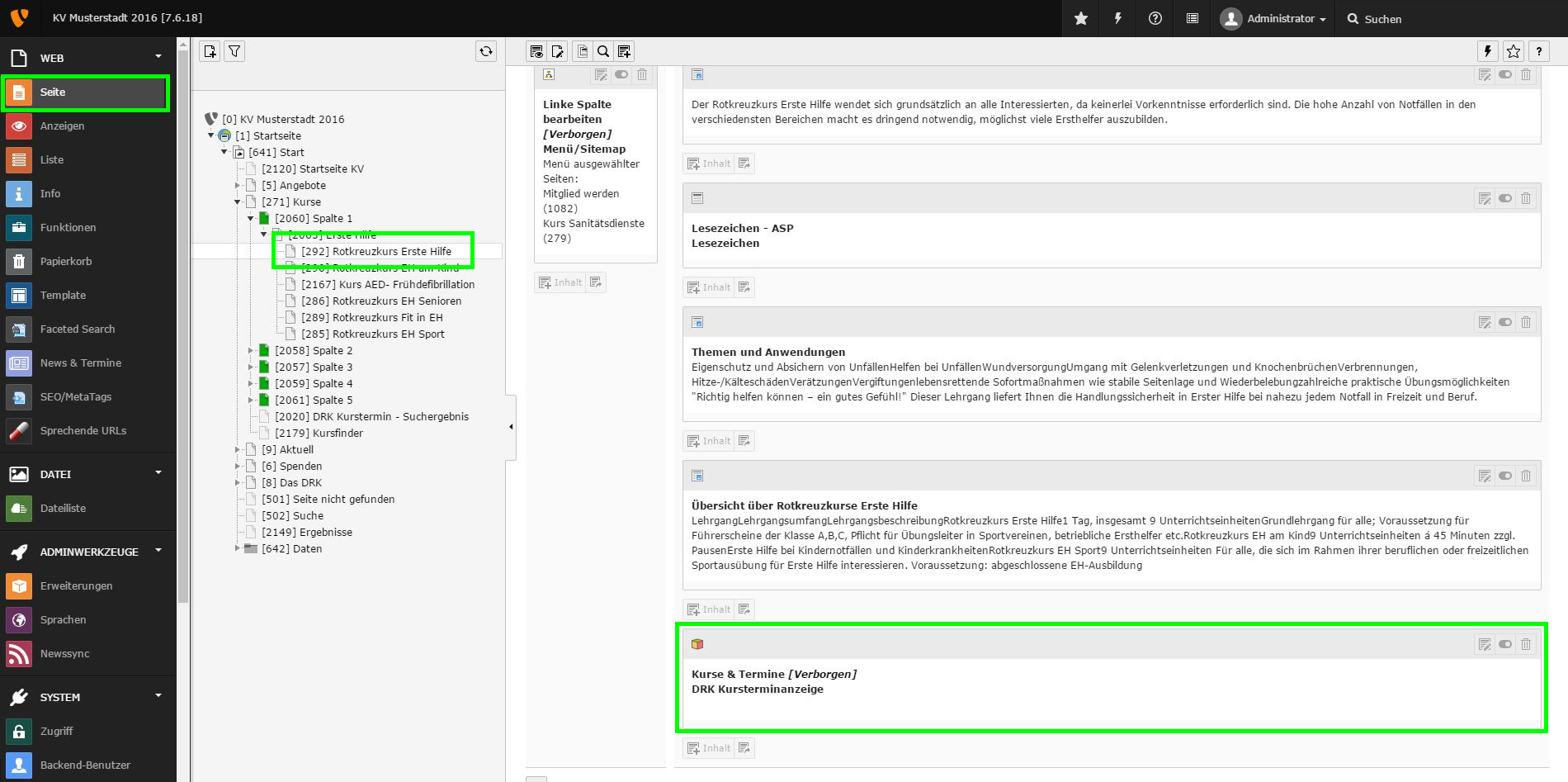Delete the Kurse & Termine plugin element
This screenshot has height=782, width=1568.
click(x=1526, y=644)
